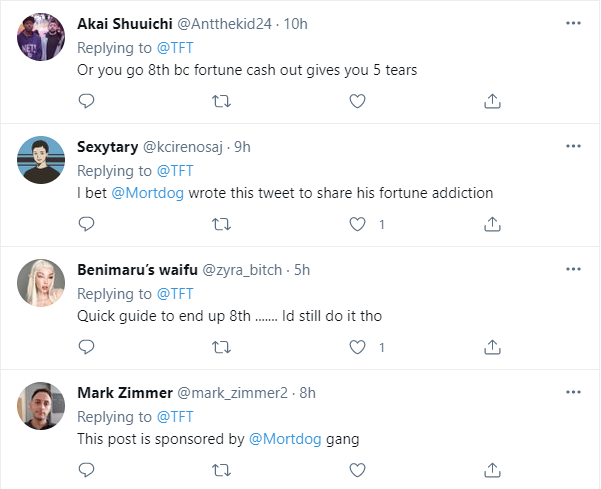Screen dimensions: 601x489
Task: Reply to Sexytary's tweet
Action: [x=87, y=224]
